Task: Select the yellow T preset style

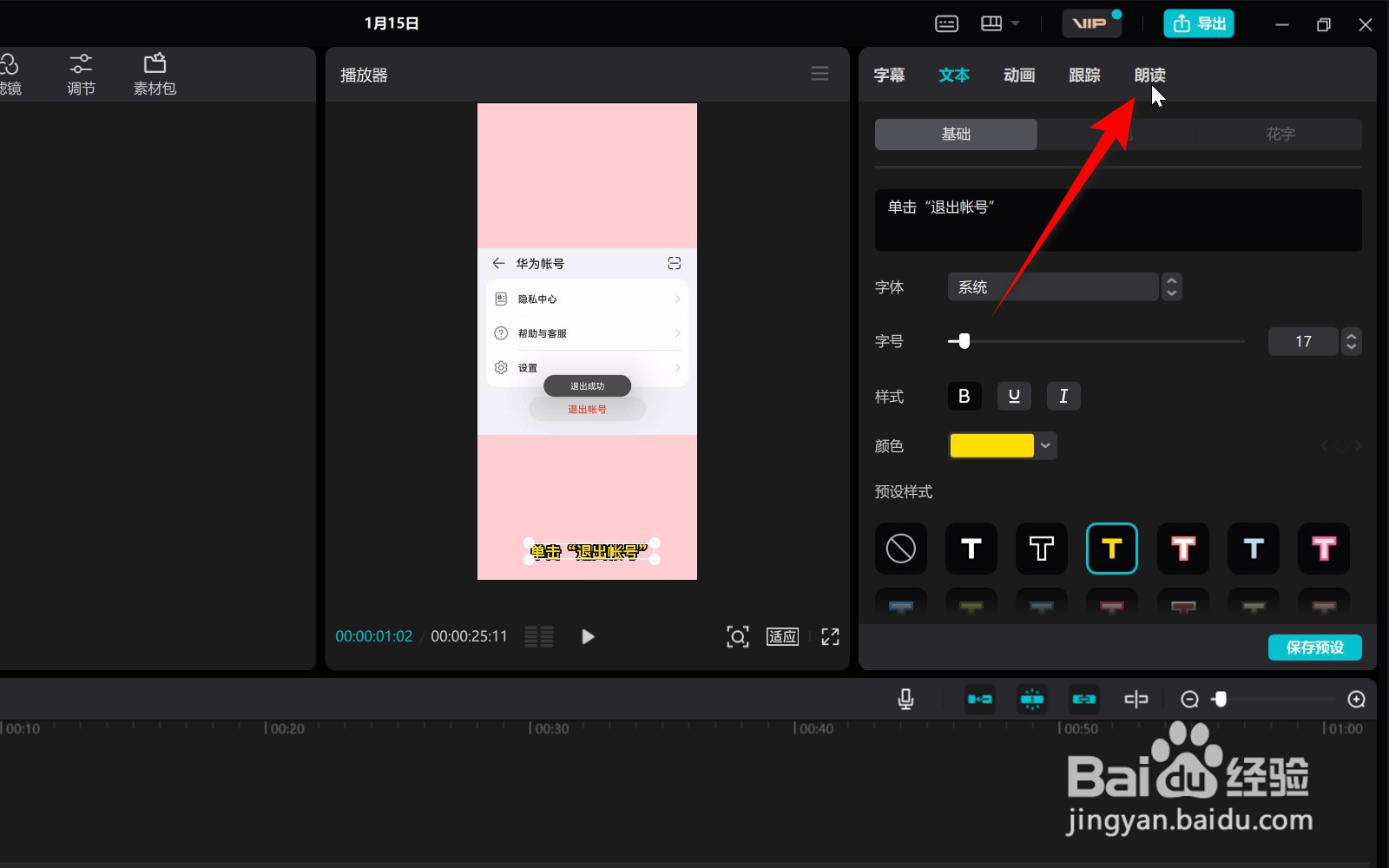Action: point(1112,549)
